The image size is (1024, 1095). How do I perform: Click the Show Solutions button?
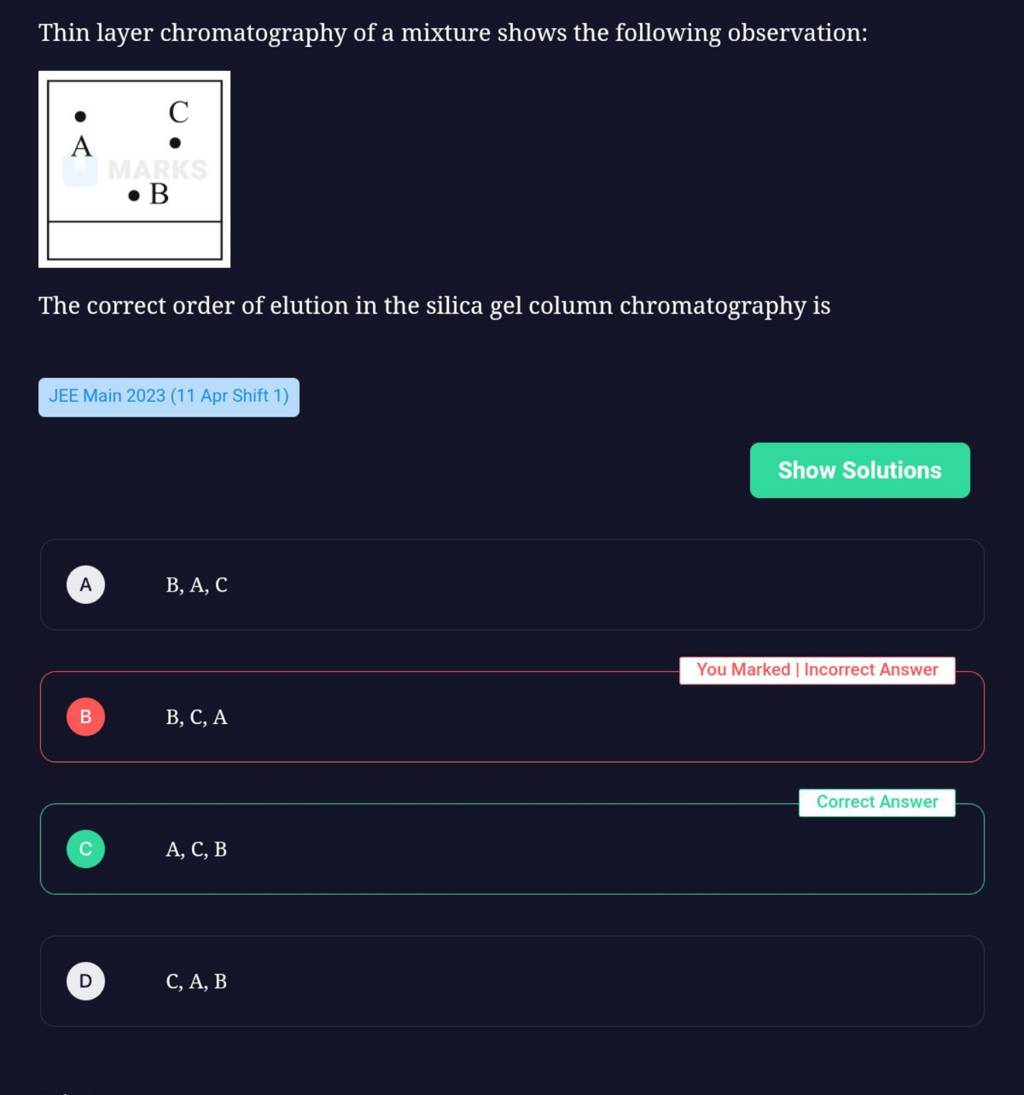[859, 470]
